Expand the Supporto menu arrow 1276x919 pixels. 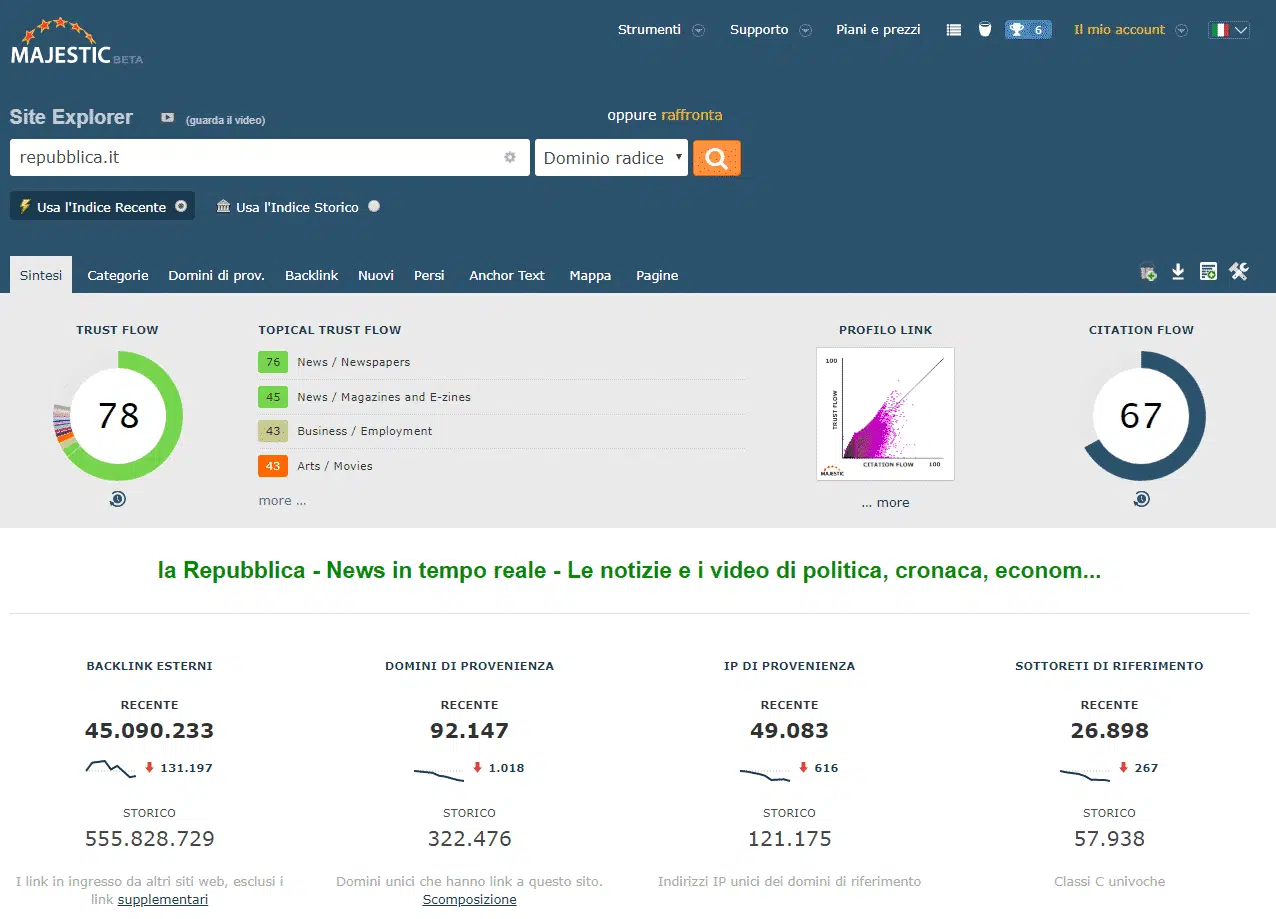805,30
